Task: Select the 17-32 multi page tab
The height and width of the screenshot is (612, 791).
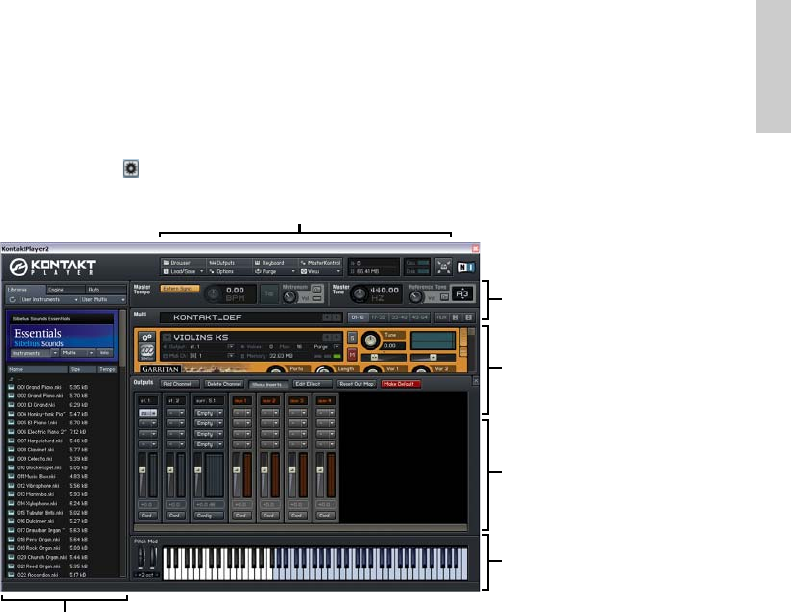Action: click(x=378, y=317)
